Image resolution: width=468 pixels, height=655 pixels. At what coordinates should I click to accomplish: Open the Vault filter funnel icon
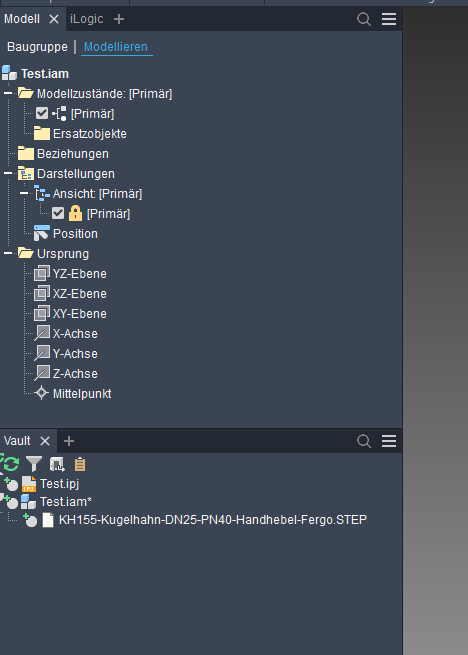coord(34,464)
